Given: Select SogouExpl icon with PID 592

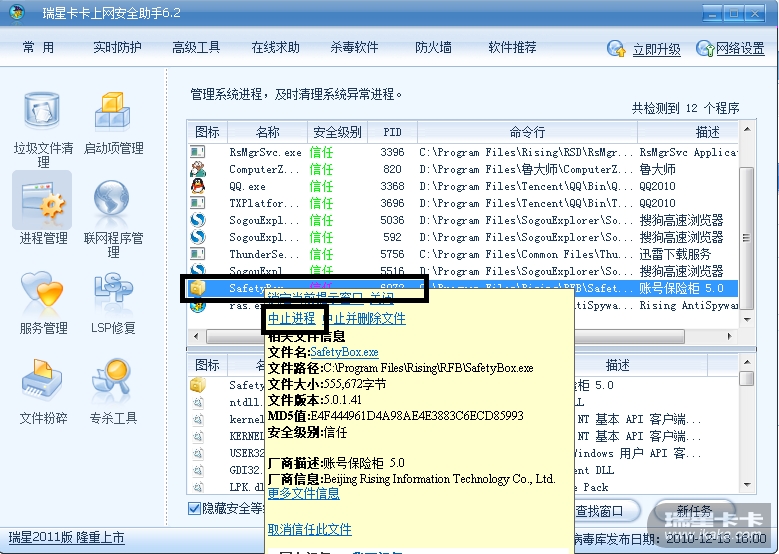Looking at the screenshot, I should [x=198, y=237].
